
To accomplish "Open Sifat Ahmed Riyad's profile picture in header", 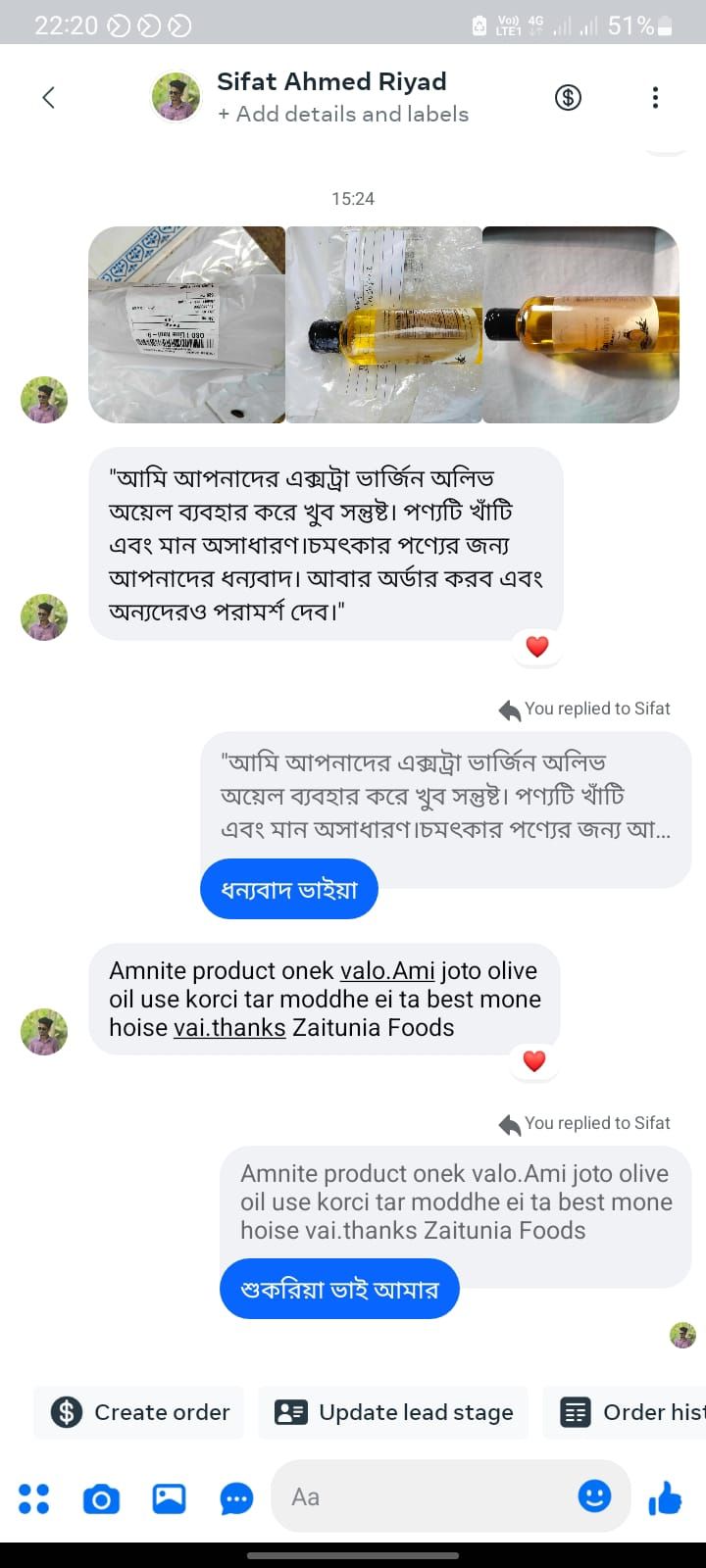I will (x=176, y=96).
